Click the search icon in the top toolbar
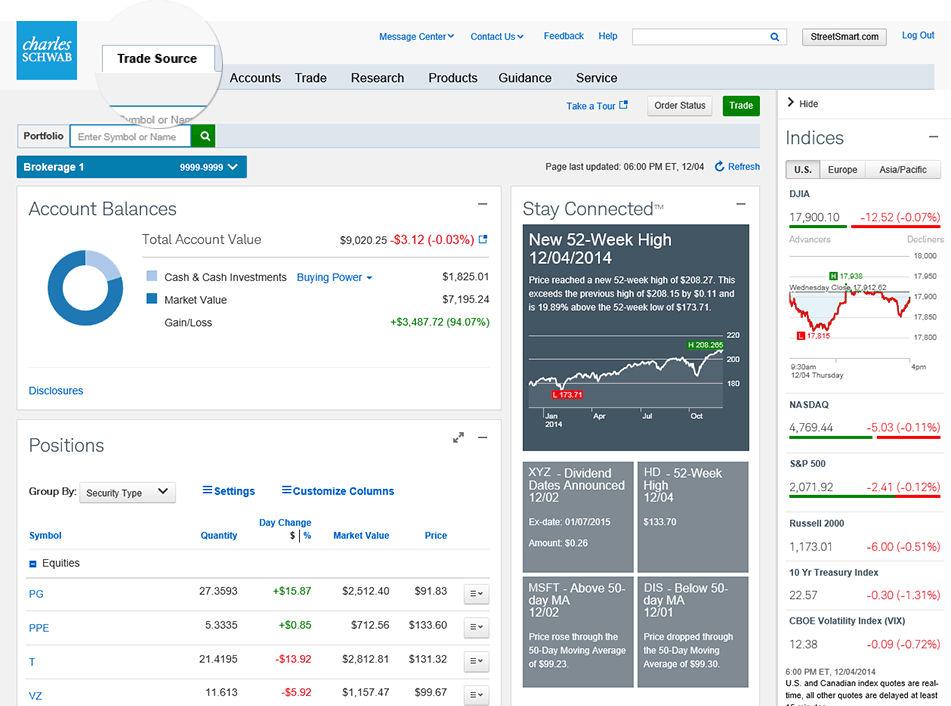The image size is (951, 706). (x=774, y=36)
